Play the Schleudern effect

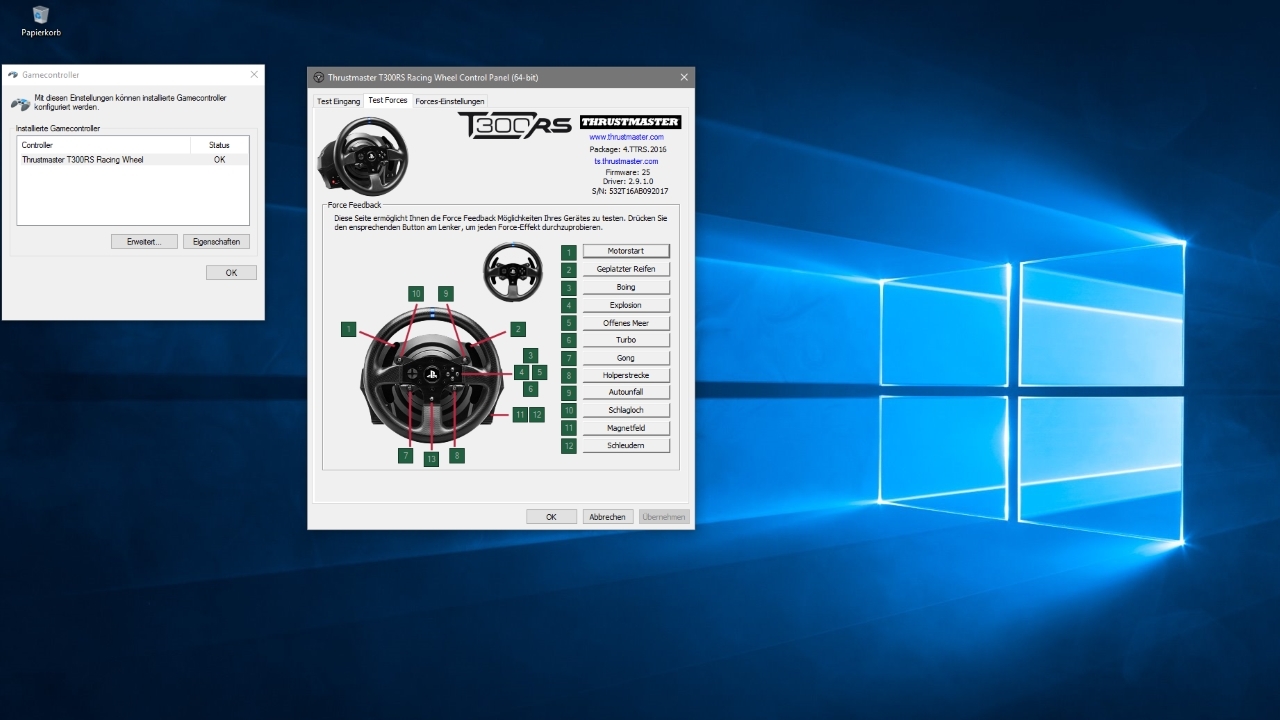pos(626,445)
